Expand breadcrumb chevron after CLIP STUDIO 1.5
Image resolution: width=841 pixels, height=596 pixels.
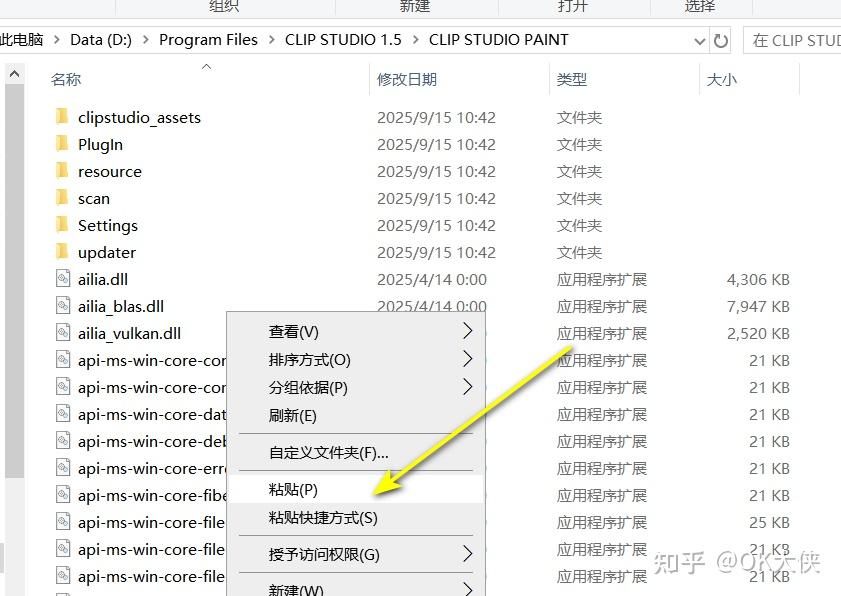(415, 40)
